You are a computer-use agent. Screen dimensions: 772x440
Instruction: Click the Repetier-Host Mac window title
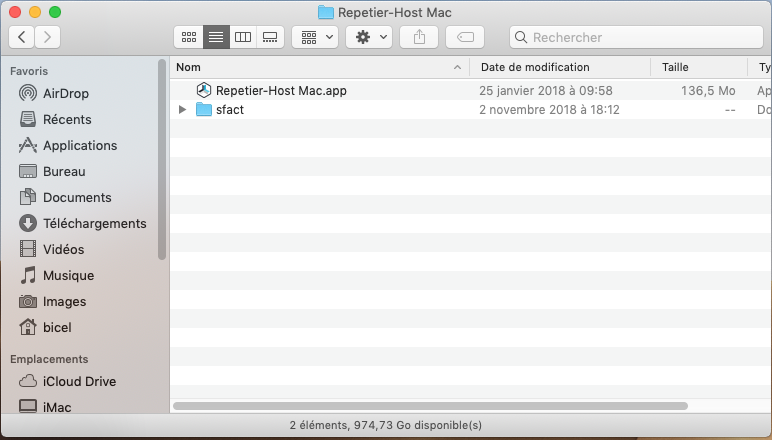click(394, 12)
